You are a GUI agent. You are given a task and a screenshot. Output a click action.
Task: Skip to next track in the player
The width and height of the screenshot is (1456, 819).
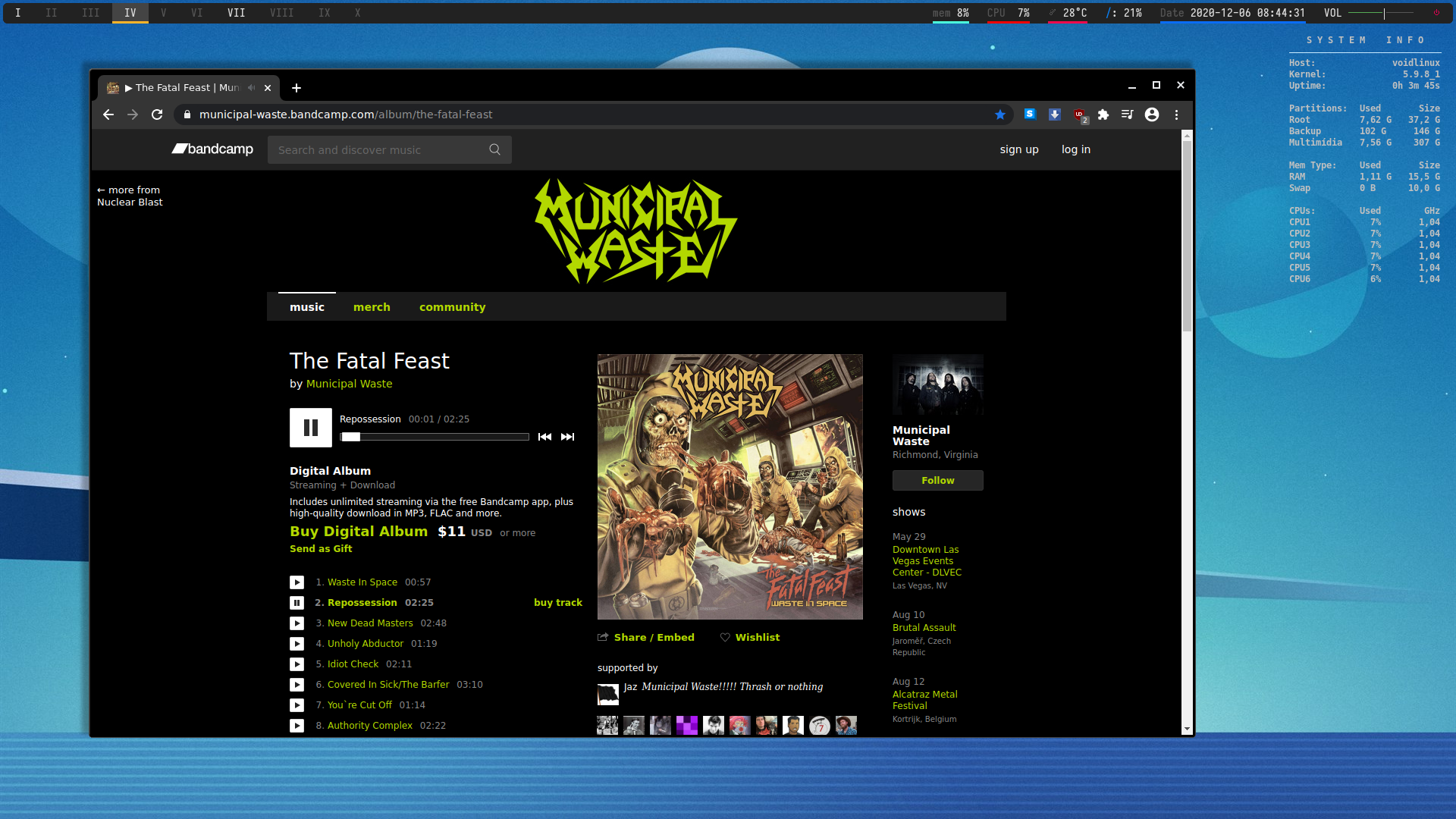[x=567, y=437]
